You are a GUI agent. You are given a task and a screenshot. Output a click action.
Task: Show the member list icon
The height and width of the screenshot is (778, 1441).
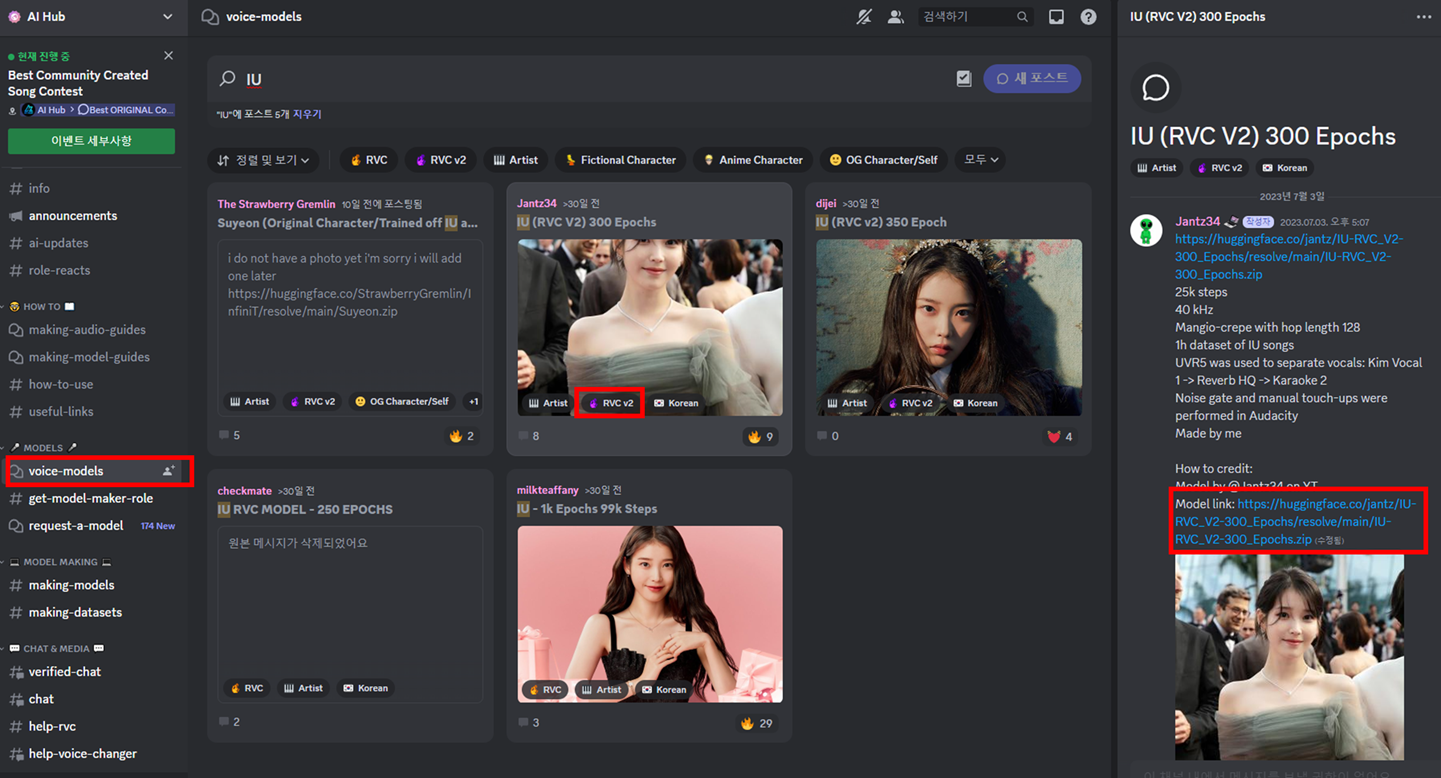pyautogui.click(x=895, y=17)
